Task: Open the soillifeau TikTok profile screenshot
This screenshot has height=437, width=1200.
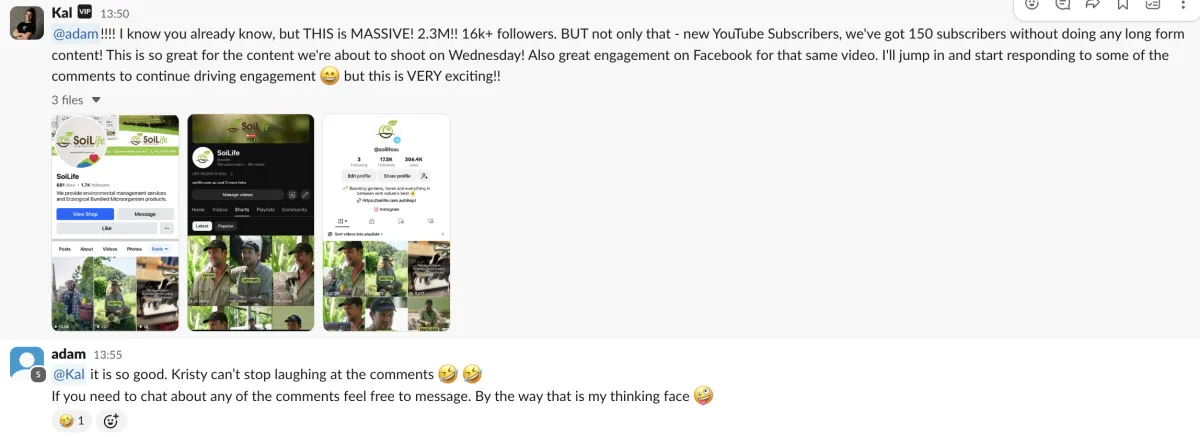Action: tap(386, 223)
